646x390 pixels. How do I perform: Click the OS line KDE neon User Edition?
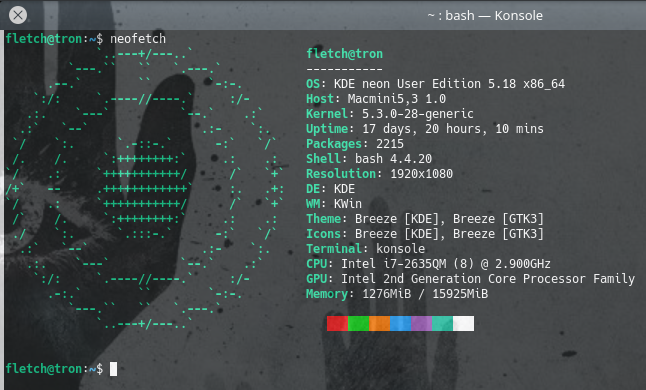tap(435, 84)
